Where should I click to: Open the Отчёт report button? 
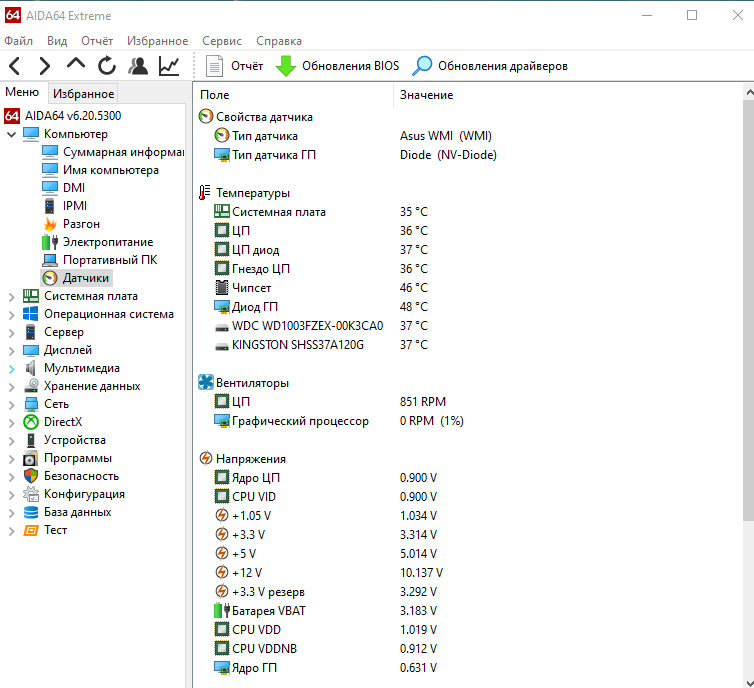point(235,66)
